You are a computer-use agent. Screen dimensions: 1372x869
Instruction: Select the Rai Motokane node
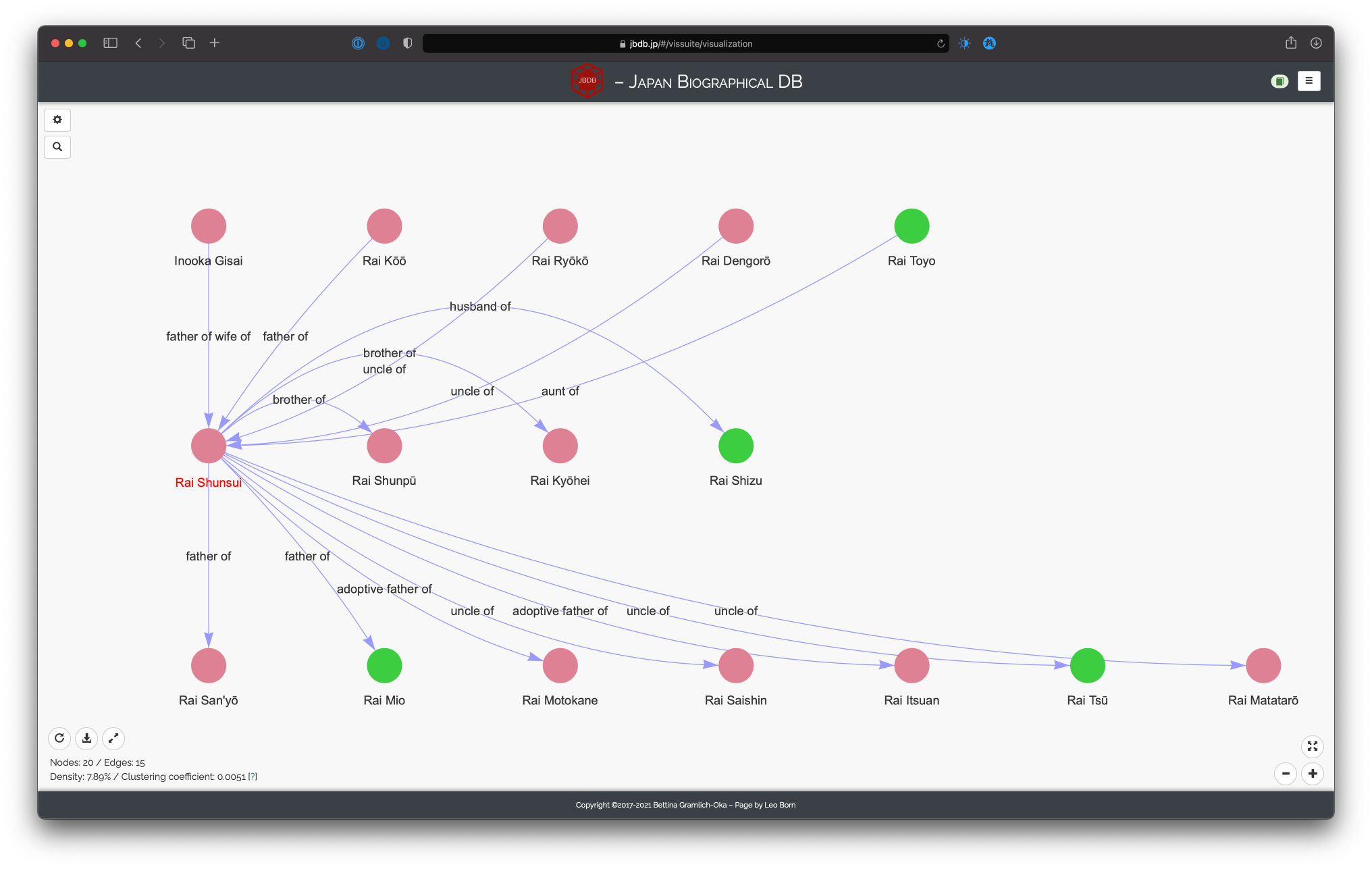[560, 666]
